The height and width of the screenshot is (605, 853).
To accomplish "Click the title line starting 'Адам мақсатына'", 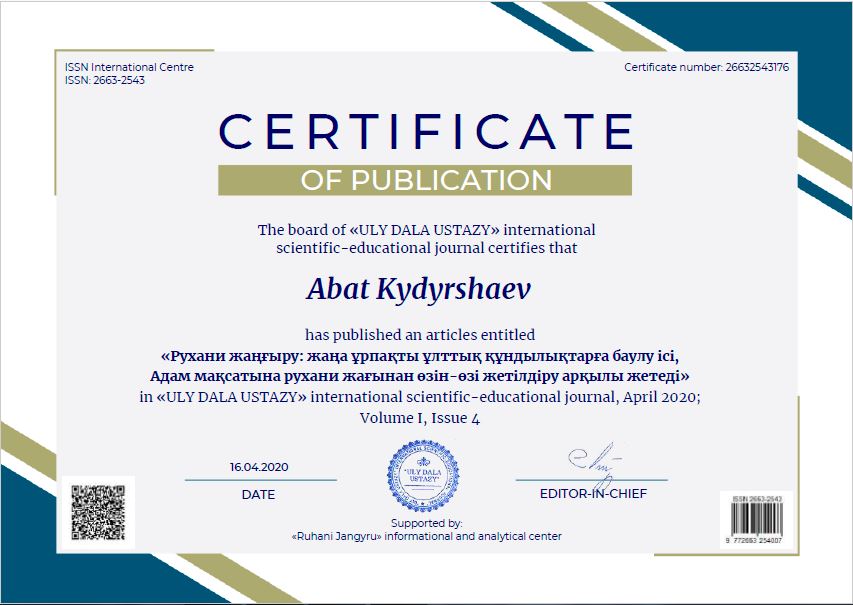I will (x=420, y=376).
